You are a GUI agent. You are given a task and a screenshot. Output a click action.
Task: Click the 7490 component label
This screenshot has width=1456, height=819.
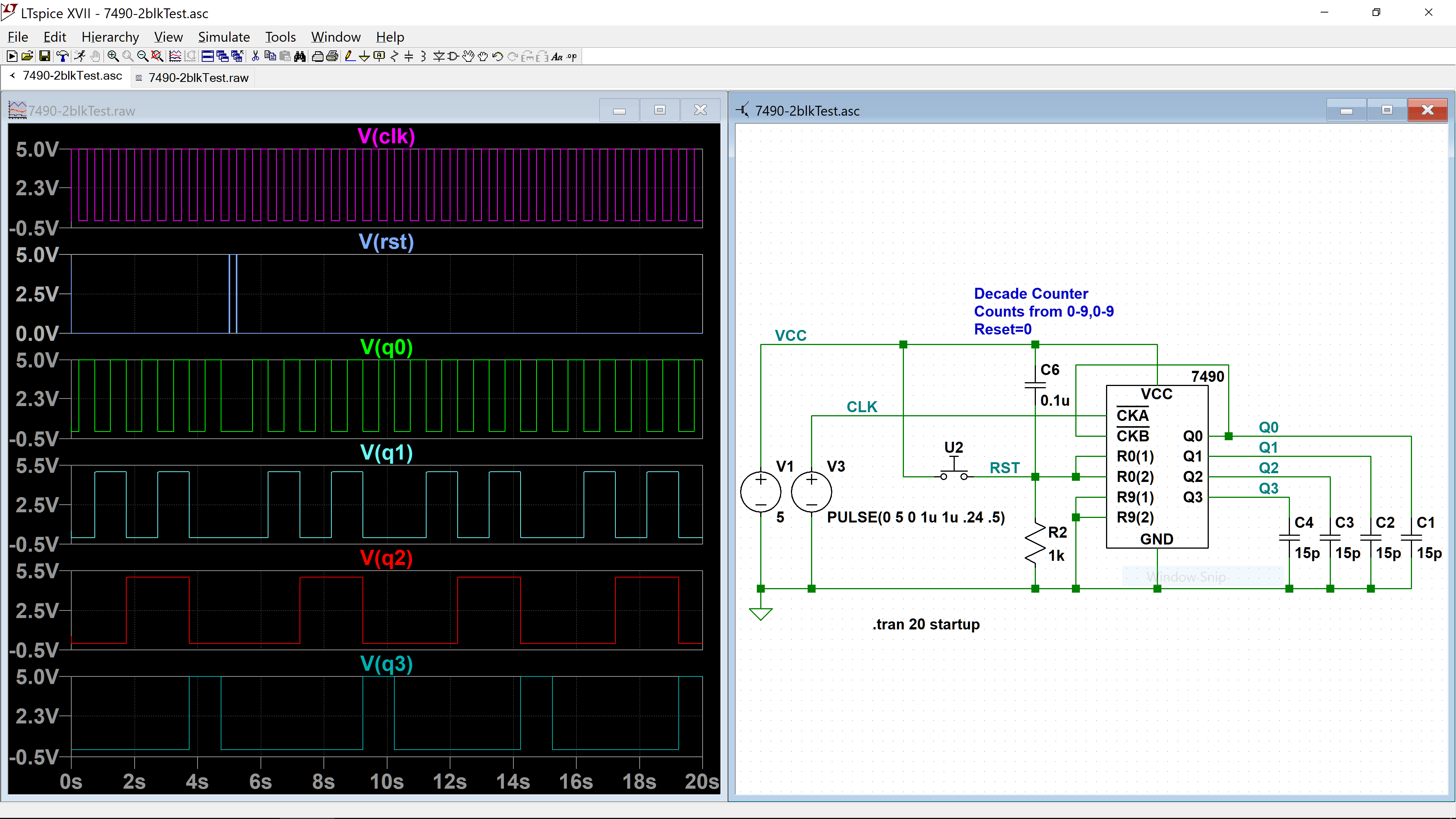point(1207,377)
